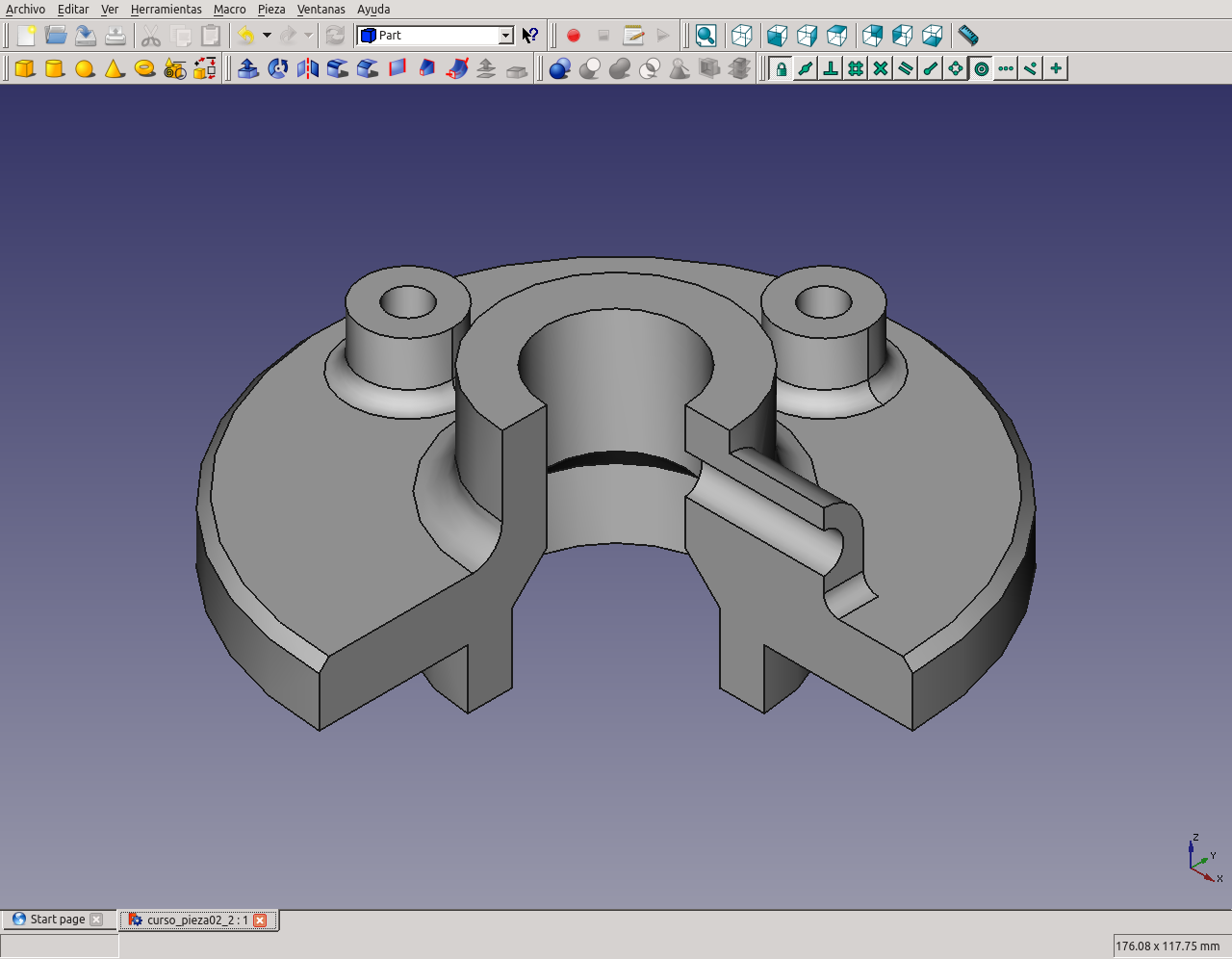Click the viewport dimensions in status bar

(x=1168, y=946)
